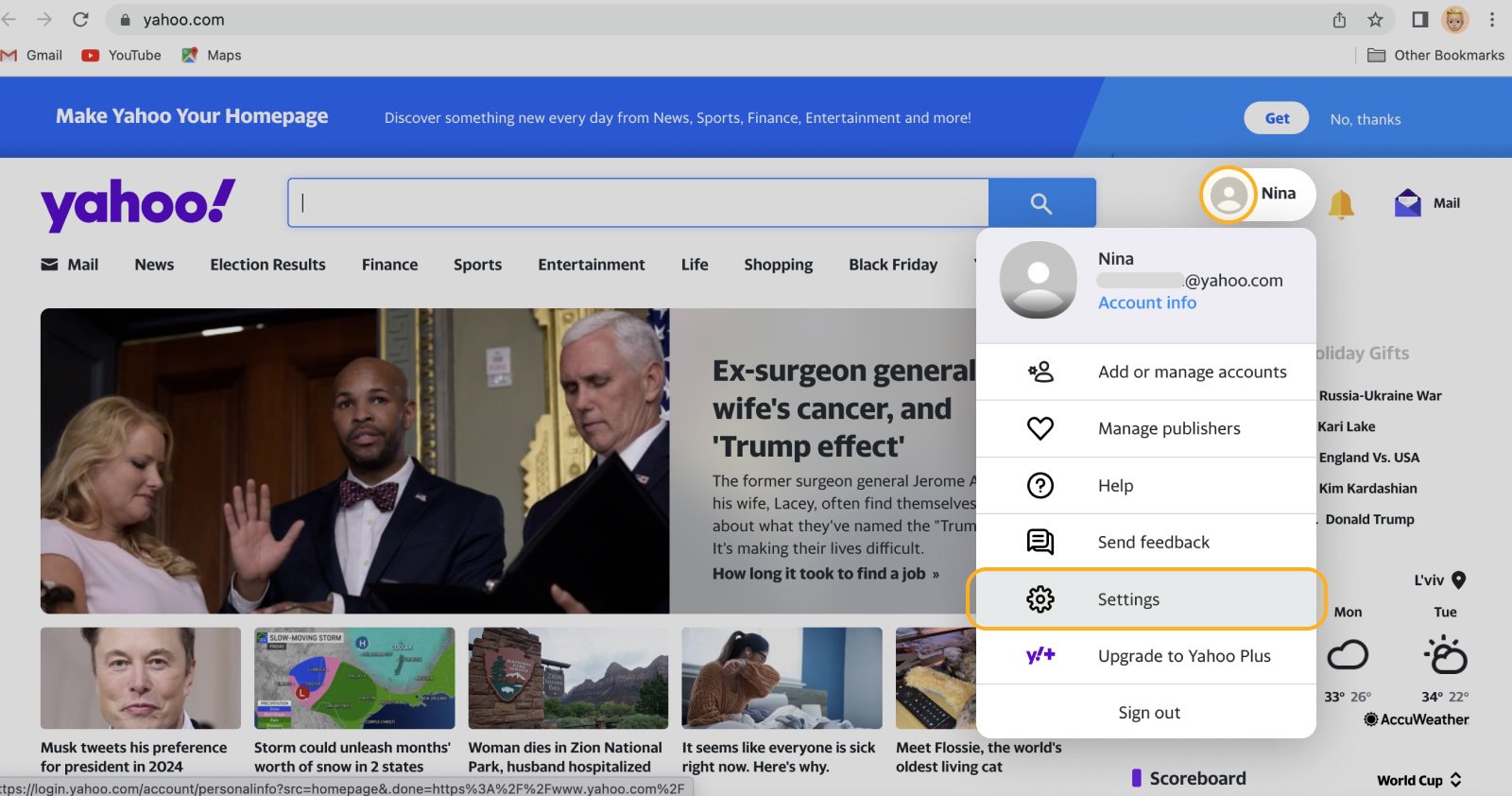This screenshot has width=1512, height=796.
Task: Open the 'everyone is sick' story thumbnail
Action: 782,678
